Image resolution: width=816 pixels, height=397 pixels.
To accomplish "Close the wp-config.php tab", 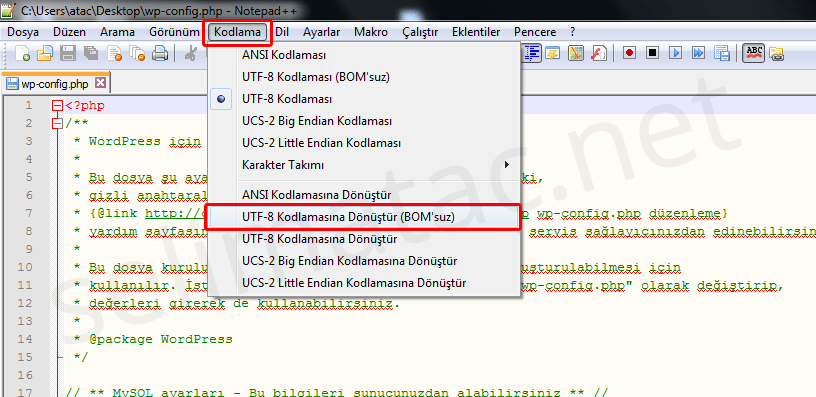I will pos(100,83).
